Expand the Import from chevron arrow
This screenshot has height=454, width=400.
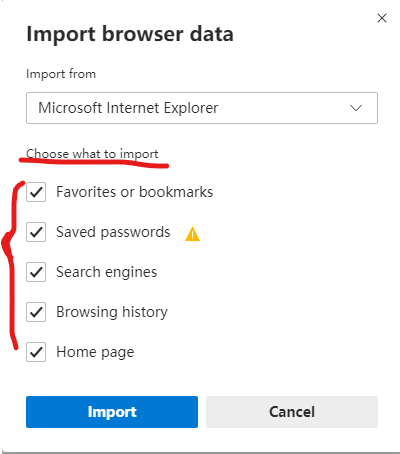click(356, 108)
